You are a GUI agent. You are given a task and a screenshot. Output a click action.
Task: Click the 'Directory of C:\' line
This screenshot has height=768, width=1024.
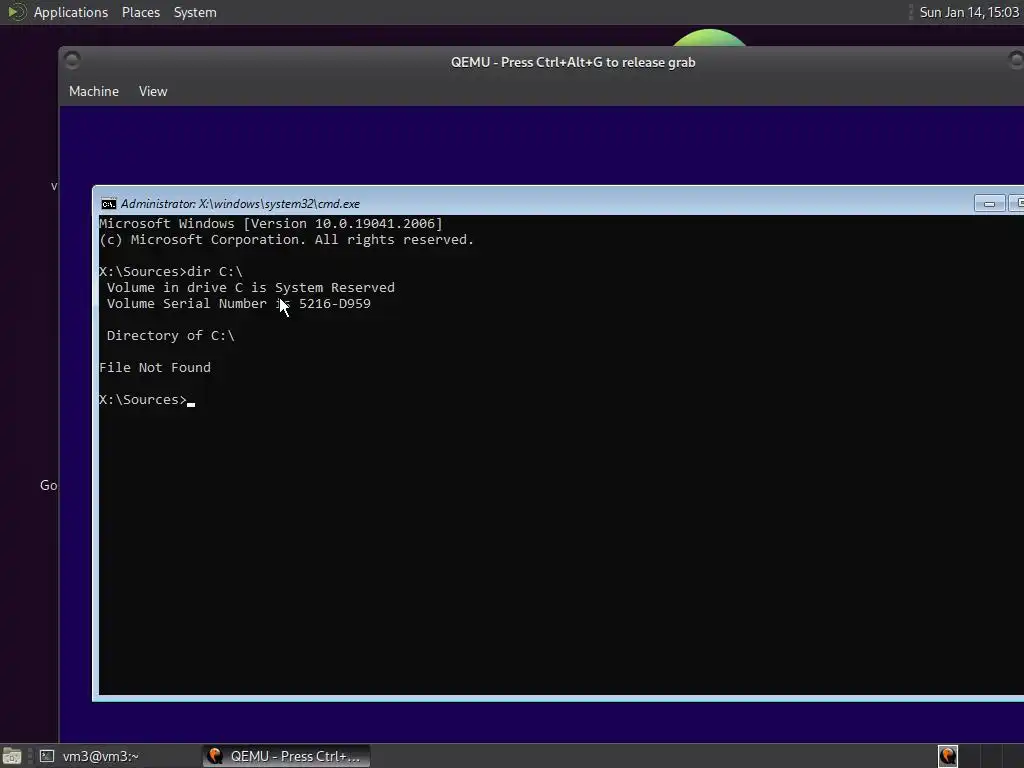click(170, 336)
